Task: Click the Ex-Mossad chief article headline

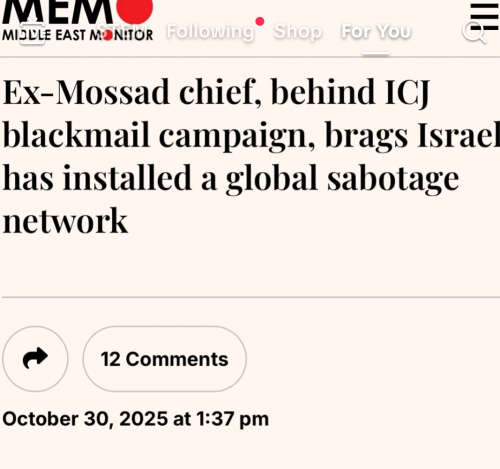Action: point(252,156)
